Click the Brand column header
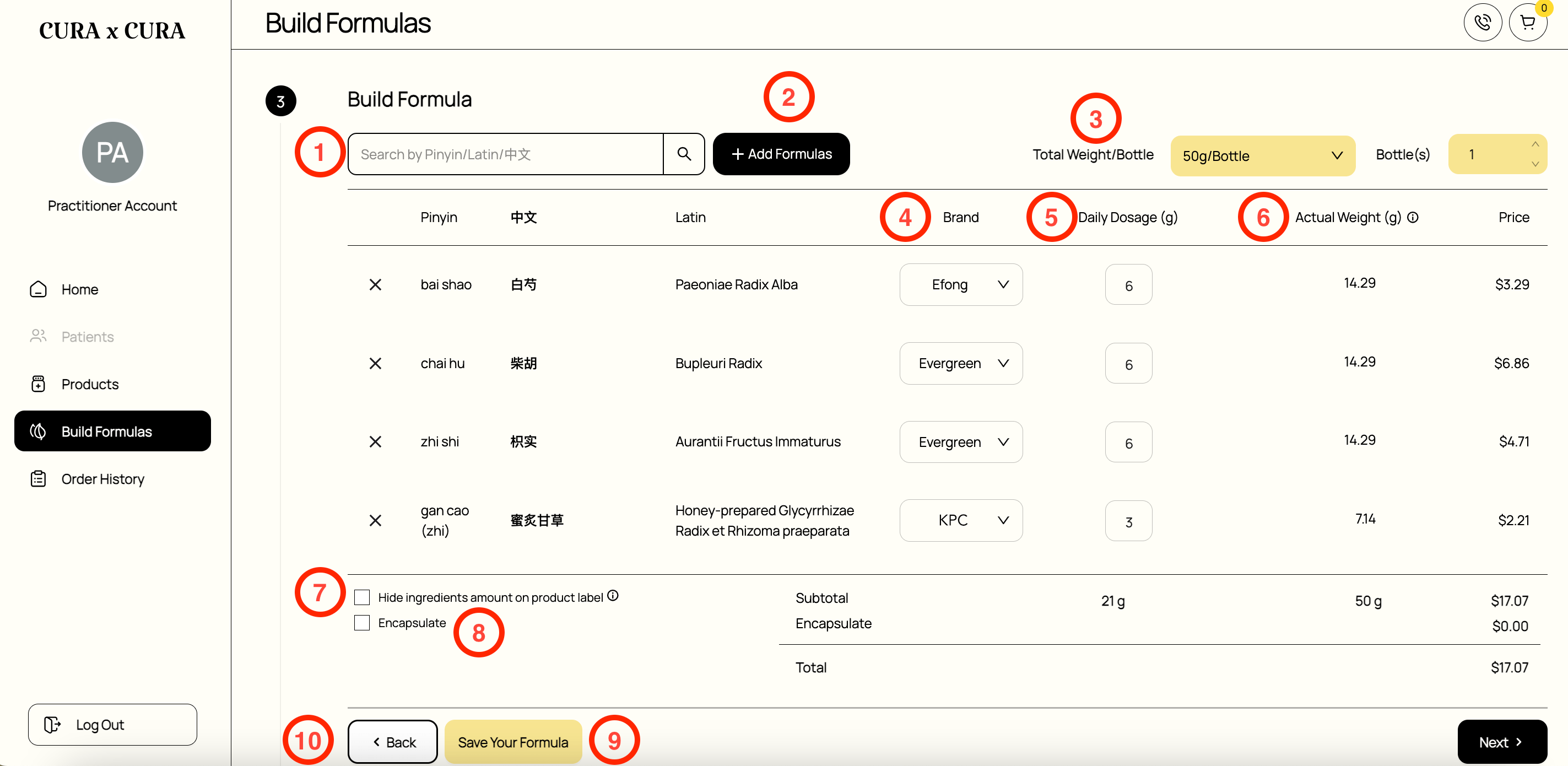Image resolution: width=1568 pixels, height=766 pixels. point(961,217)
